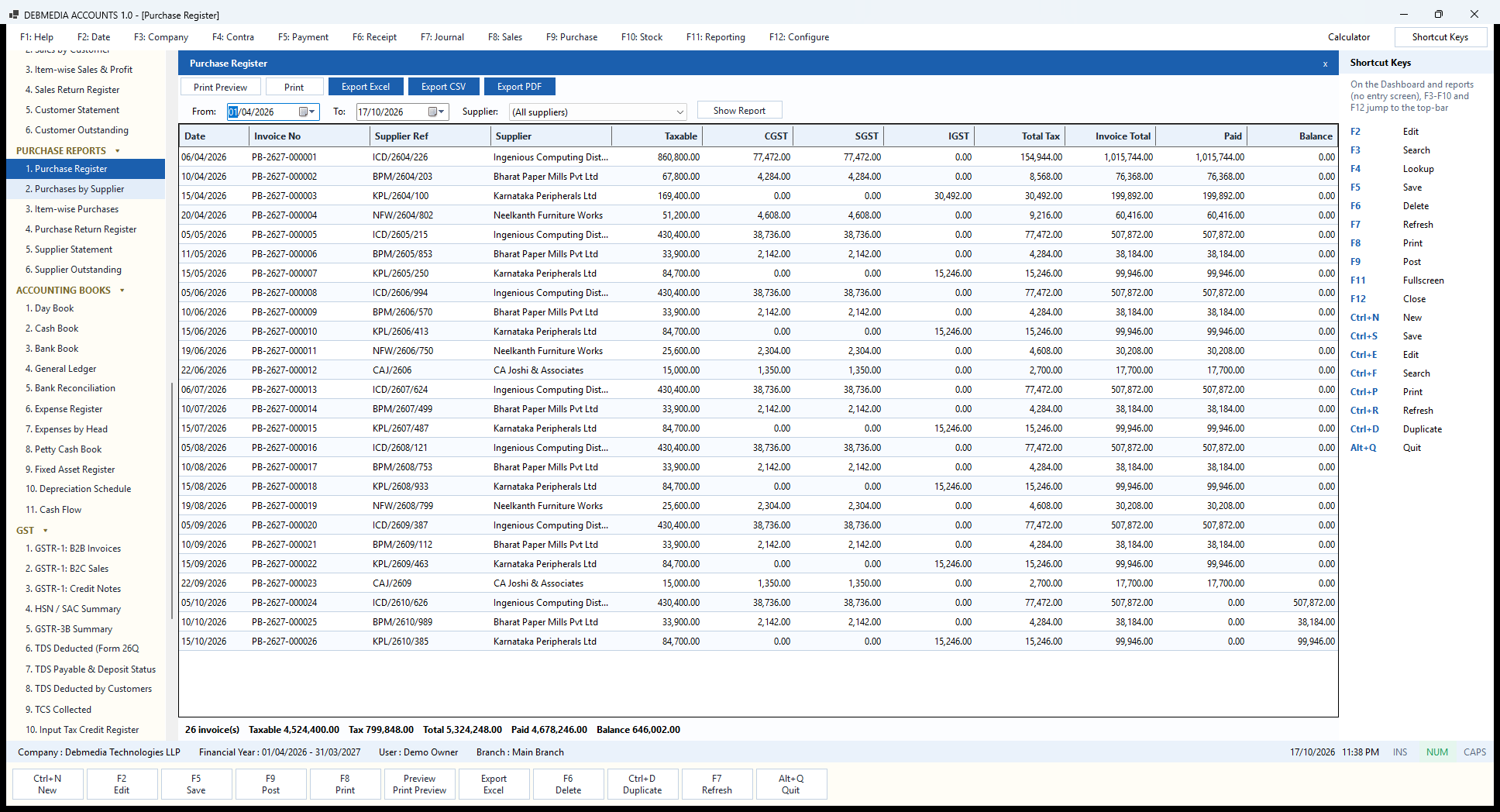Viewport: 1500px width, 812px height.
Task: Open Input Tax Credit Register
Action: [x=85, y=730]
